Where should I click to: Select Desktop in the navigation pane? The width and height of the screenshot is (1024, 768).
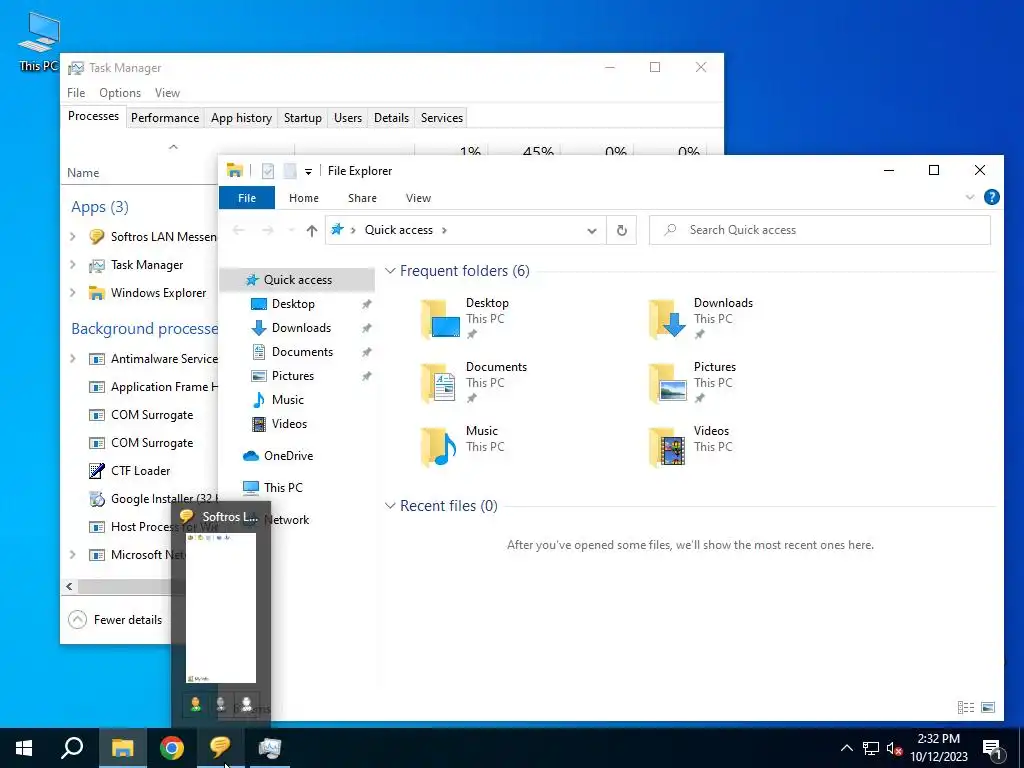[293, 304]
